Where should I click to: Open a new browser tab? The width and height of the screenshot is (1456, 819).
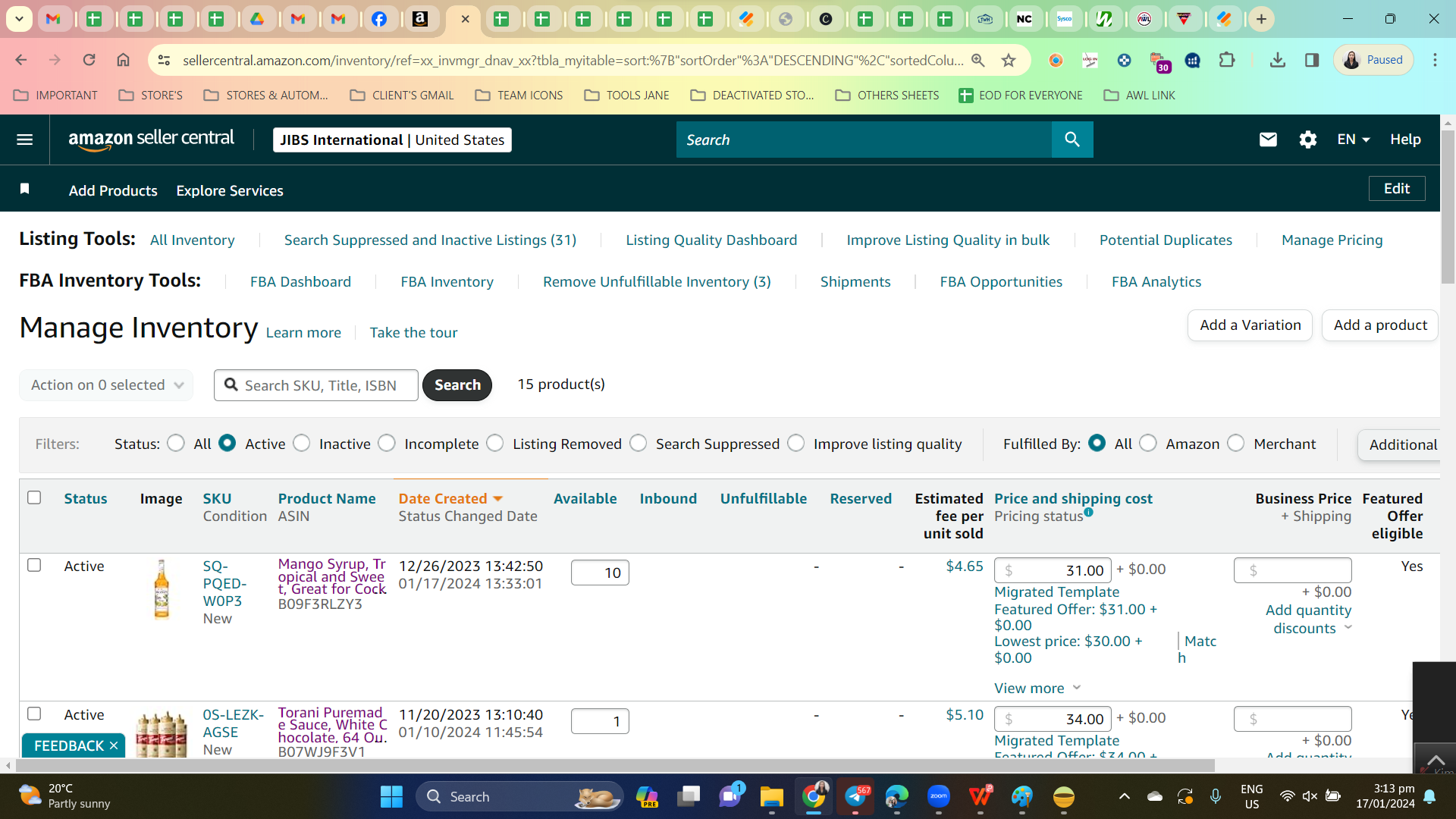coord(1261,19)
